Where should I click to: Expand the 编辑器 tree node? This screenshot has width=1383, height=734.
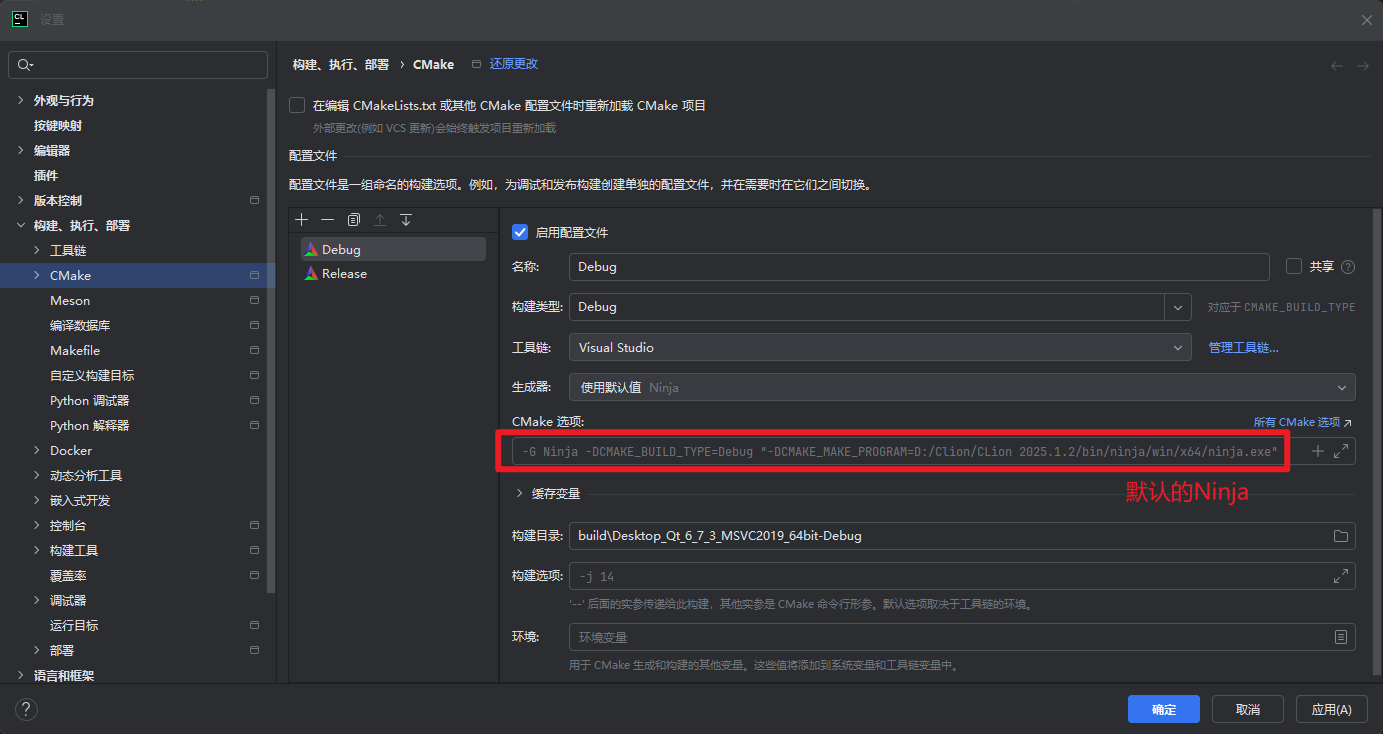(x=21, y=151)
